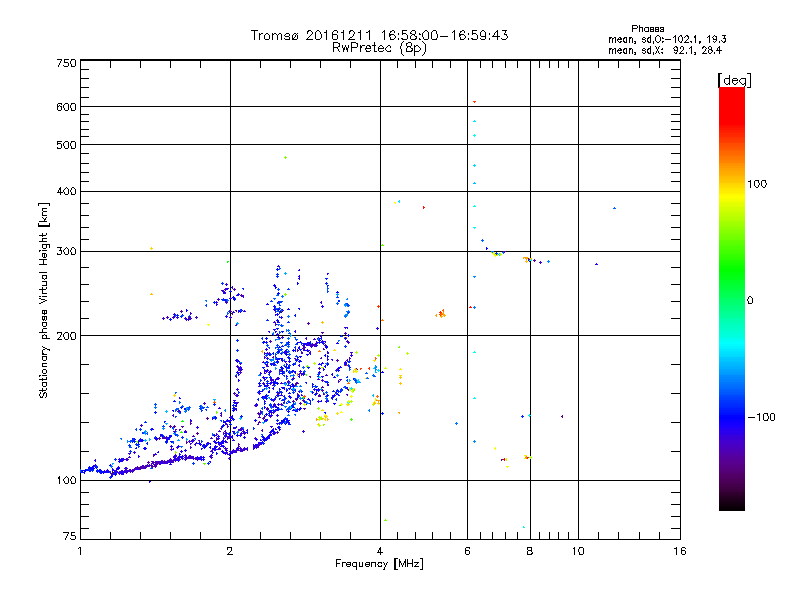Click the x-axis tick label '6'
Image resolution: width=800 pixels, height=600 pixels.
click(x=467, y=551)
